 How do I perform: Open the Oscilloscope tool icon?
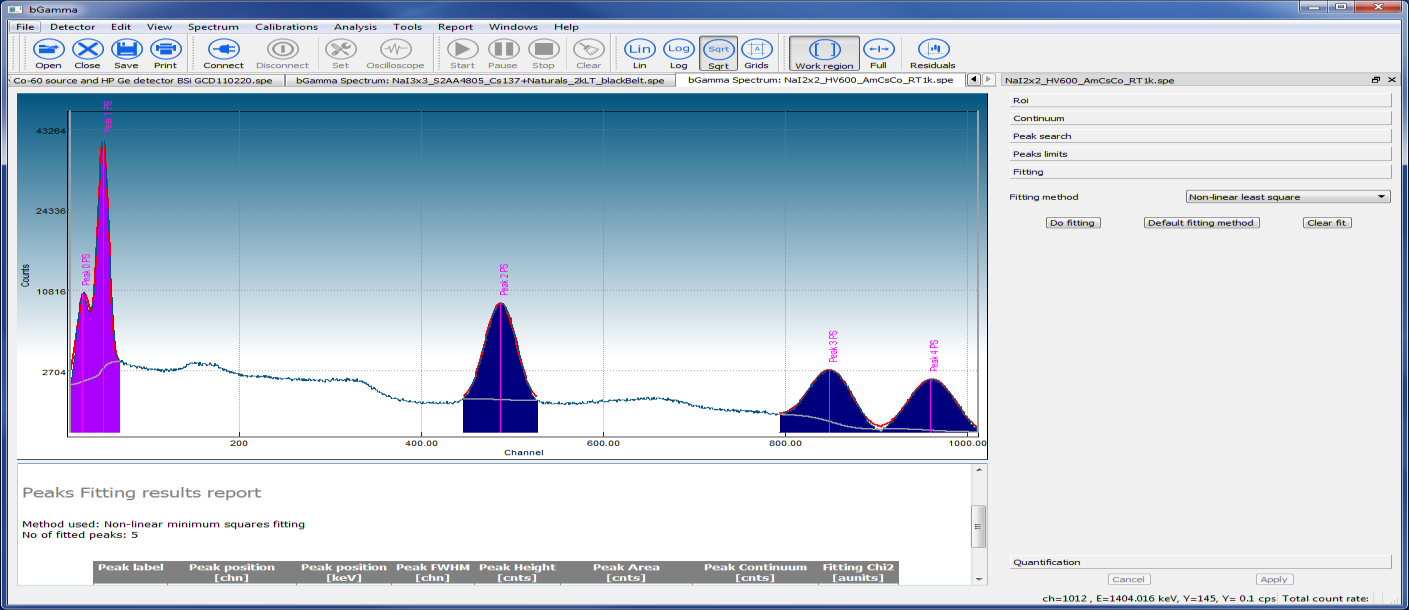(x=396, y=53)
